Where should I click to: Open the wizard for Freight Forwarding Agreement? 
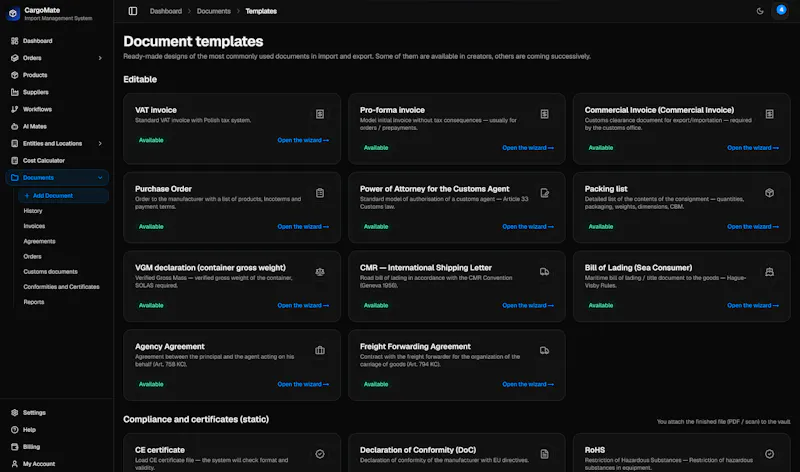pyautogui.click(x=528, y=384)
